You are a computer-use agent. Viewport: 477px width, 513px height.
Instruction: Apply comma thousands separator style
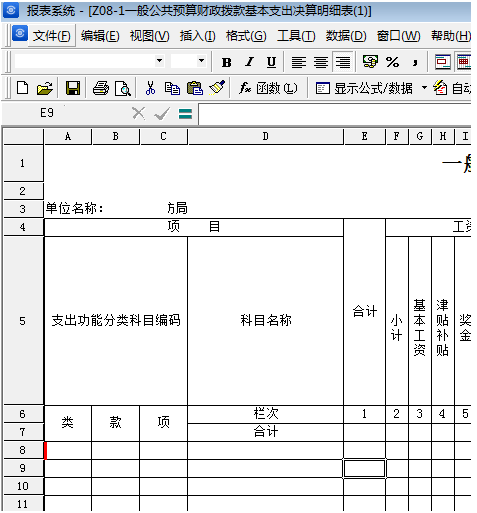[x=415, y=62]
